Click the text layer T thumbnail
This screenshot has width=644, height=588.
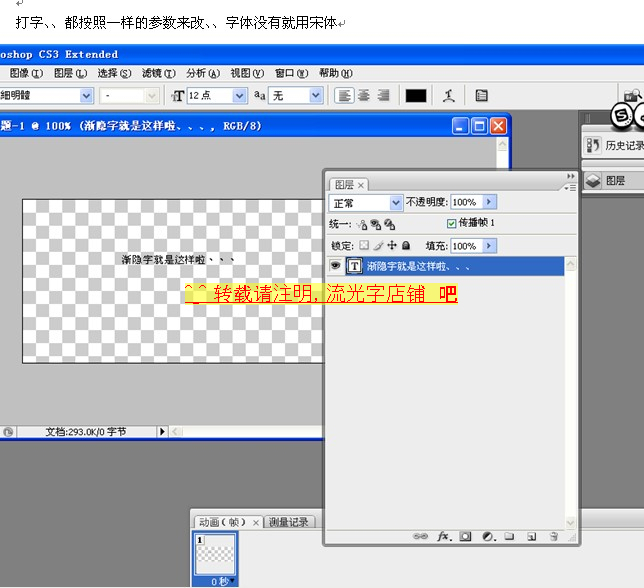coord(354,266)
